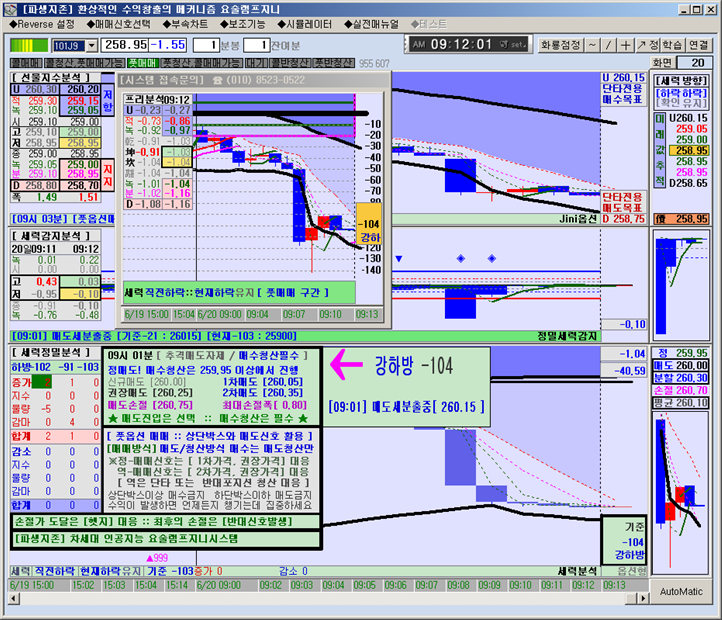Open the 보조기능 menu
This screenshot has height=620, width=722.
[243, 24]
